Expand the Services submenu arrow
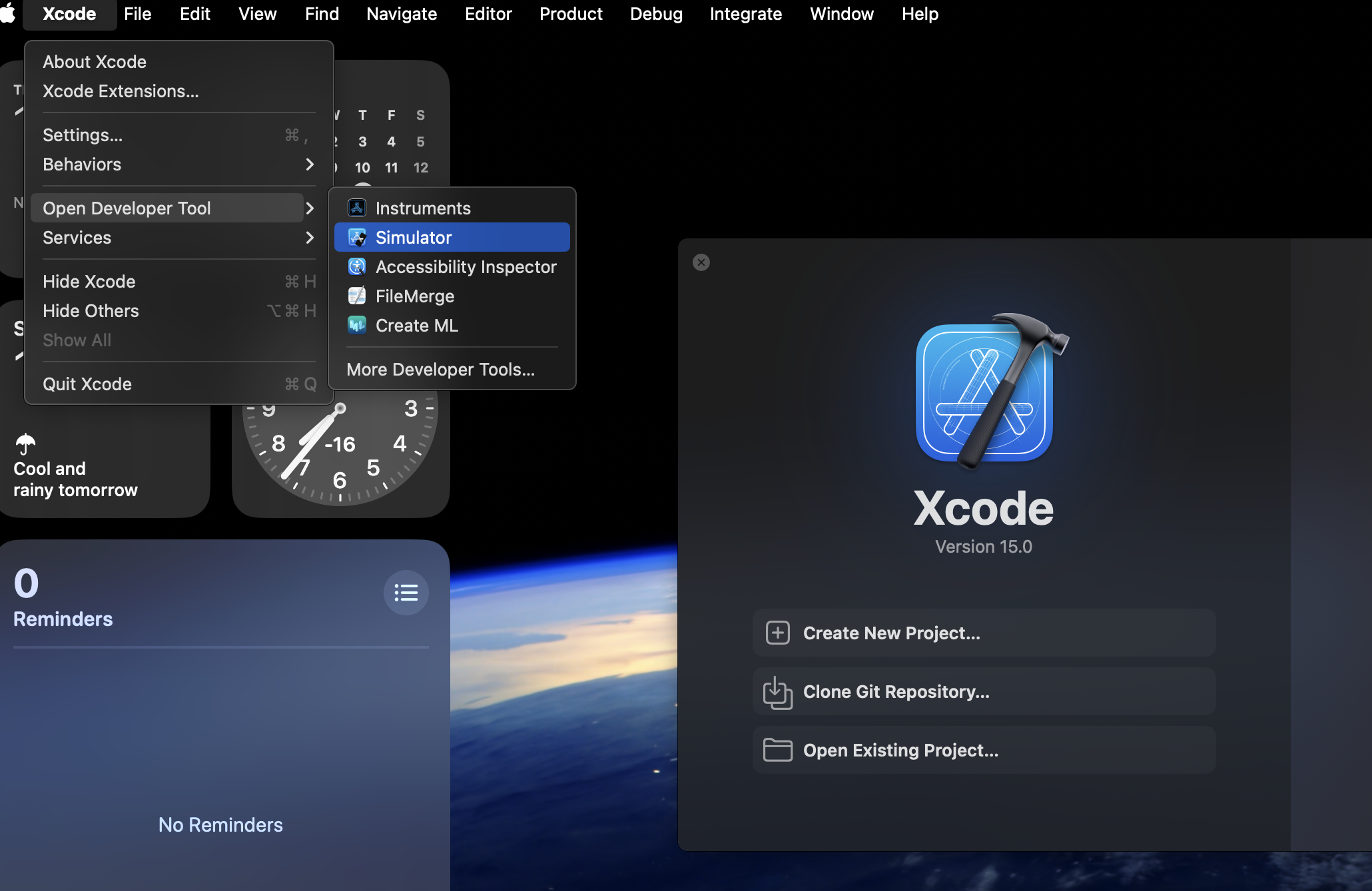Screen dimensions: 1372x891 pos(310,237)
